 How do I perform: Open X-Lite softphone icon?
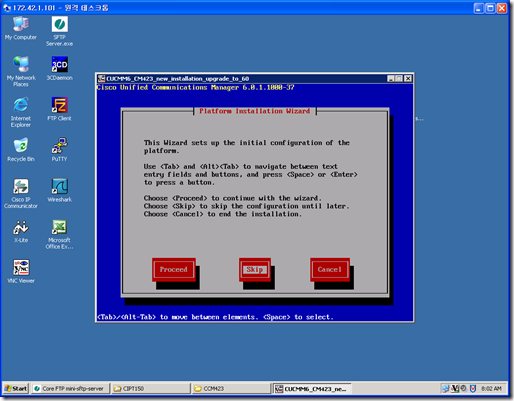point(21,231)
